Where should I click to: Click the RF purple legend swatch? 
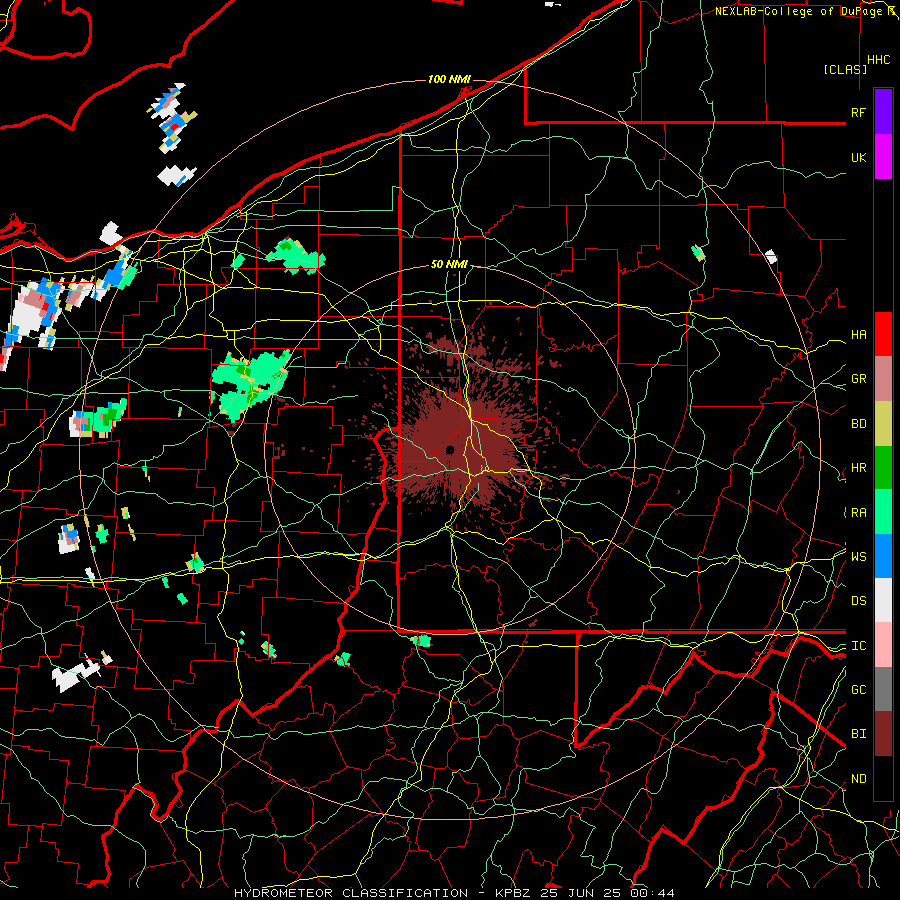(883, 112)
